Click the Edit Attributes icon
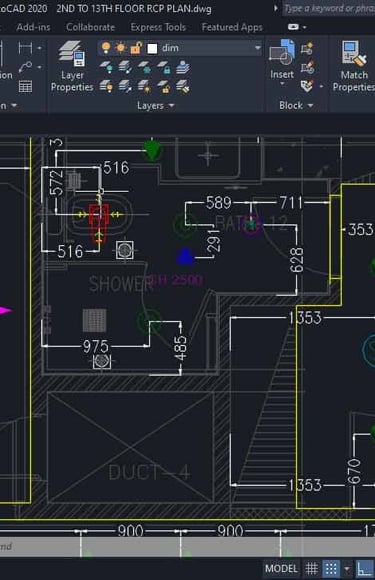Image resolution: width=375 pixels, height=580 pixels. coord(307,87)
